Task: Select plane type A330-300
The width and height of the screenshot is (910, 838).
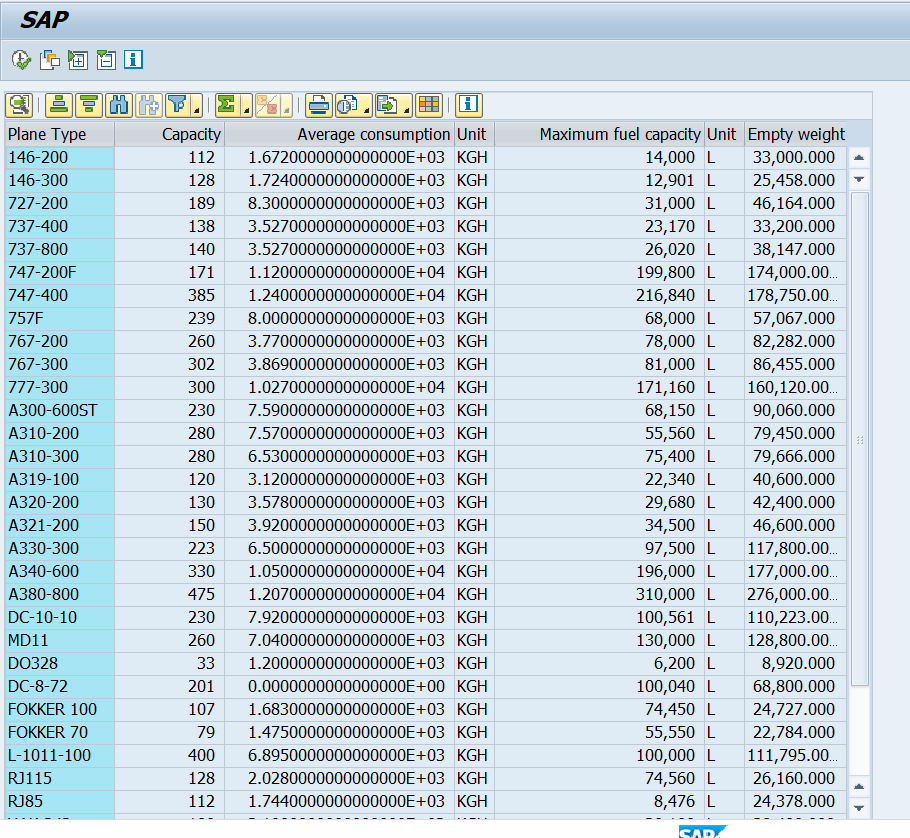Action: (59, 548)
